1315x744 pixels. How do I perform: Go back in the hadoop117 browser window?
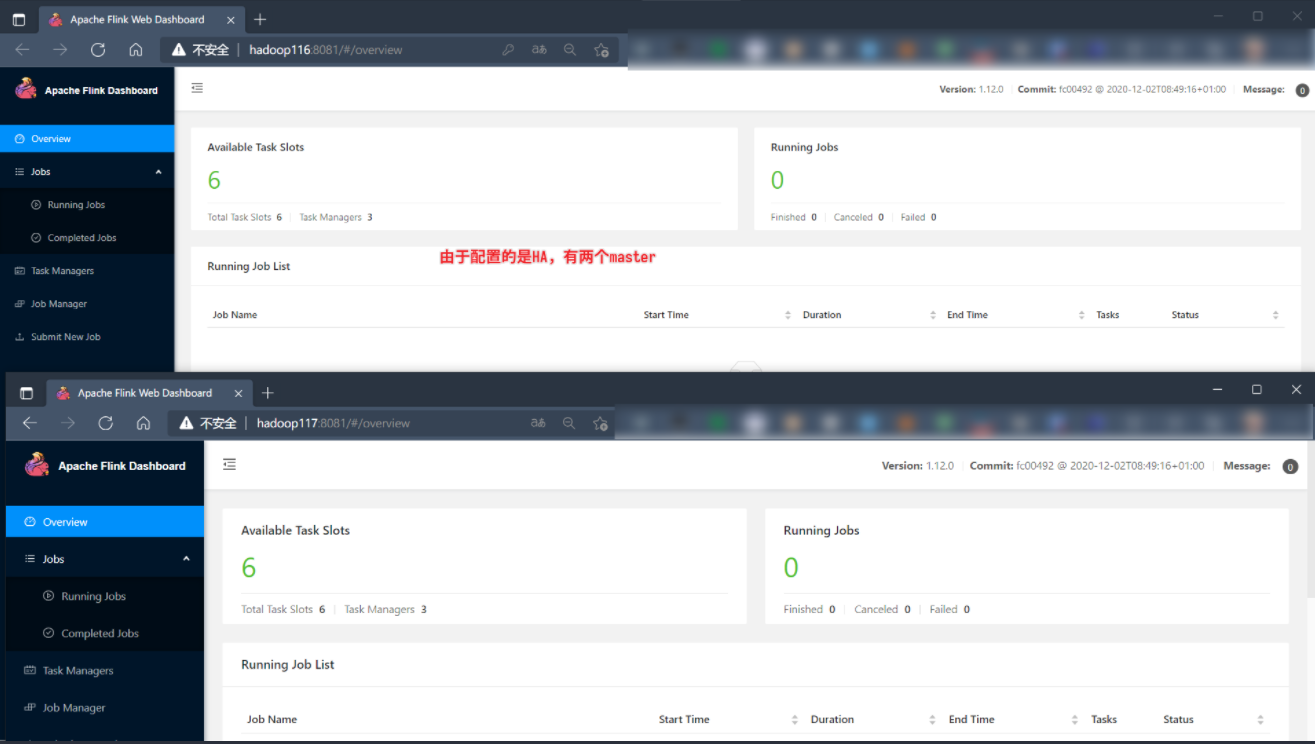[30, 423]
